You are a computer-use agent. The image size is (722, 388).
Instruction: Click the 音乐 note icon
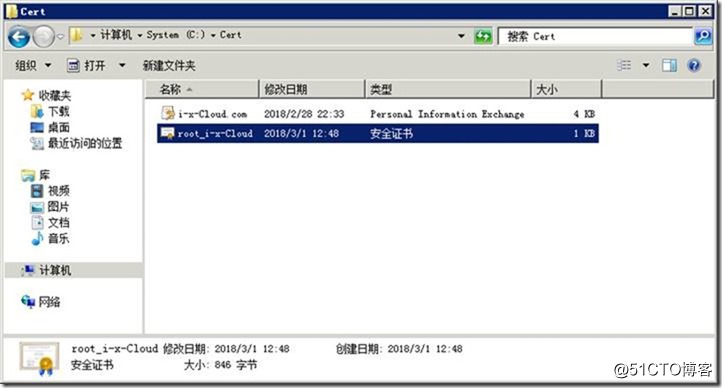pyautogui.click(x=37, y=238)
